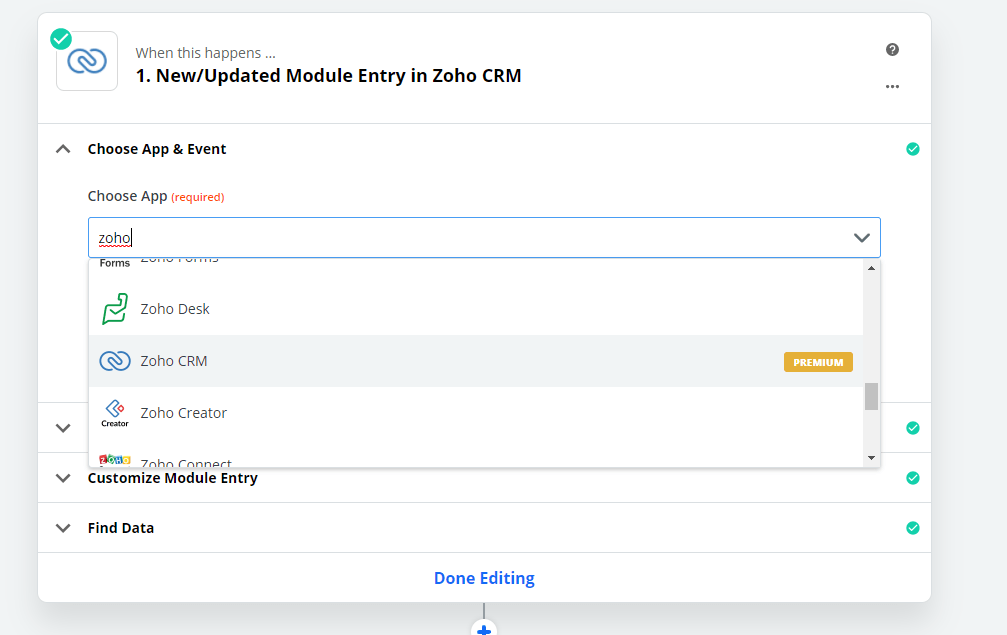1007x635 pixels.
Task: Click the Zoho CRM trigger app icon
Action: (x=87, y=62)
